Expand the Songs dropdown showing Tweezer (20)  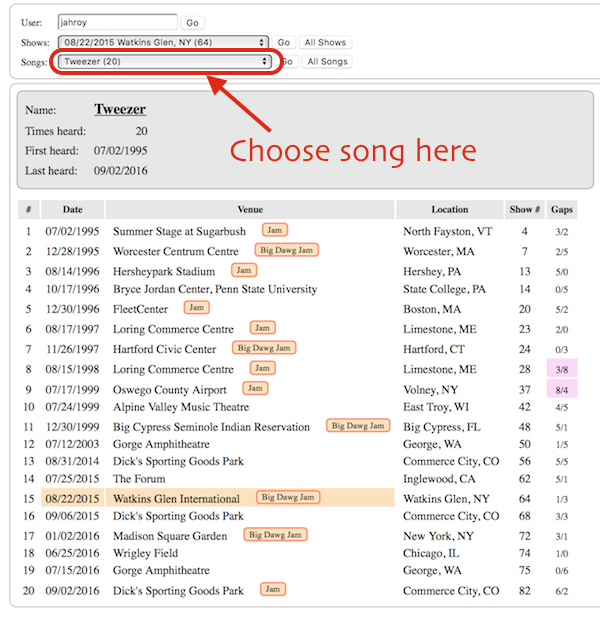(x=165, y=61)
